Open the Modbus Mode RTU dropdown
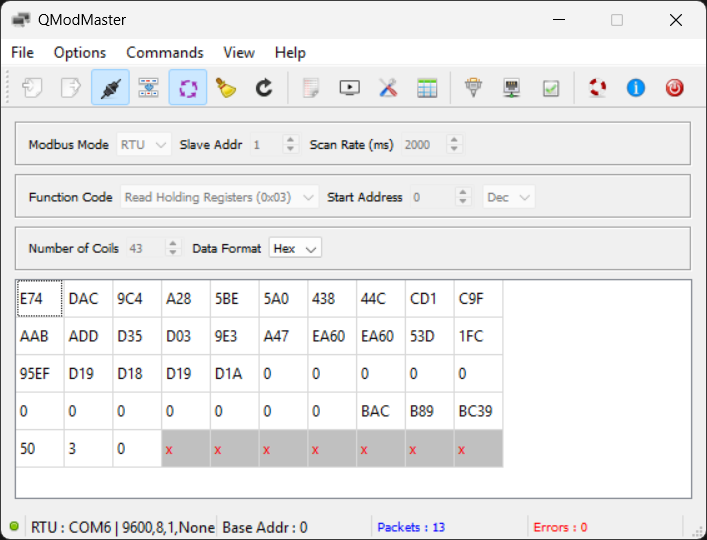This screenshot has width=707, height=540. click(145, 144)
